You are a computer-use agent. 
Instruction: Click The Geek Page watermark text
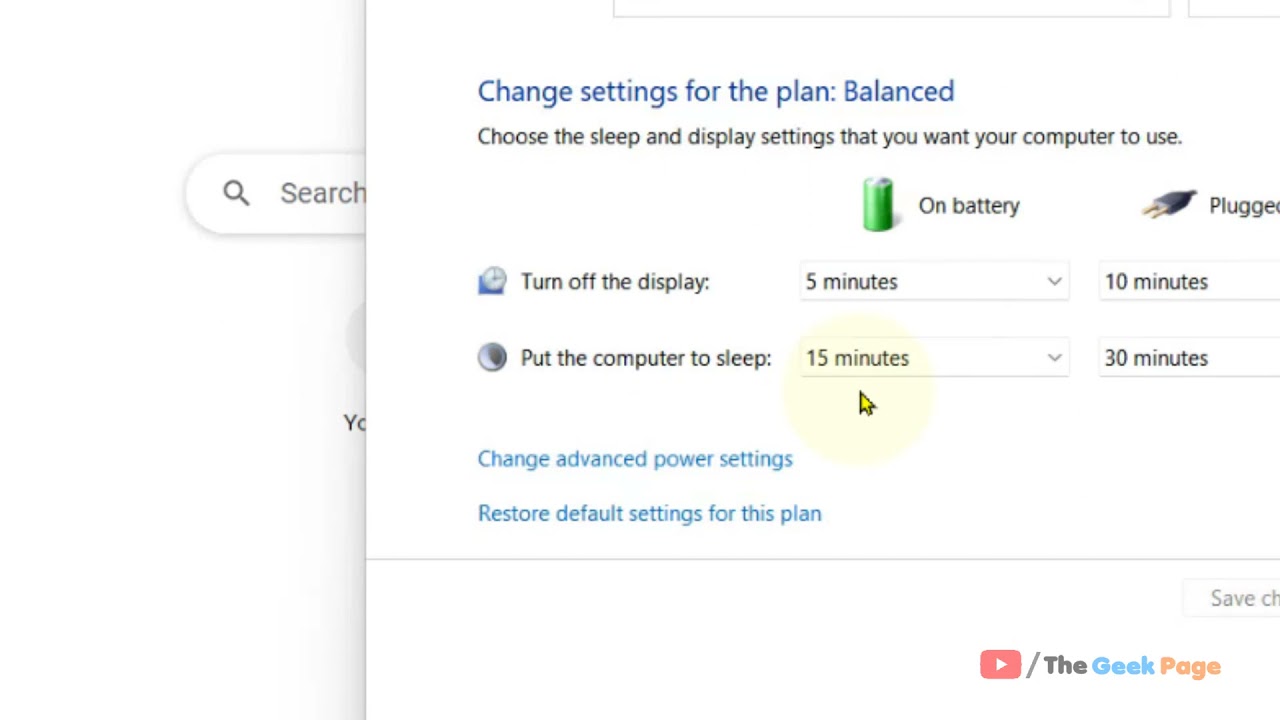[1132, 666]
